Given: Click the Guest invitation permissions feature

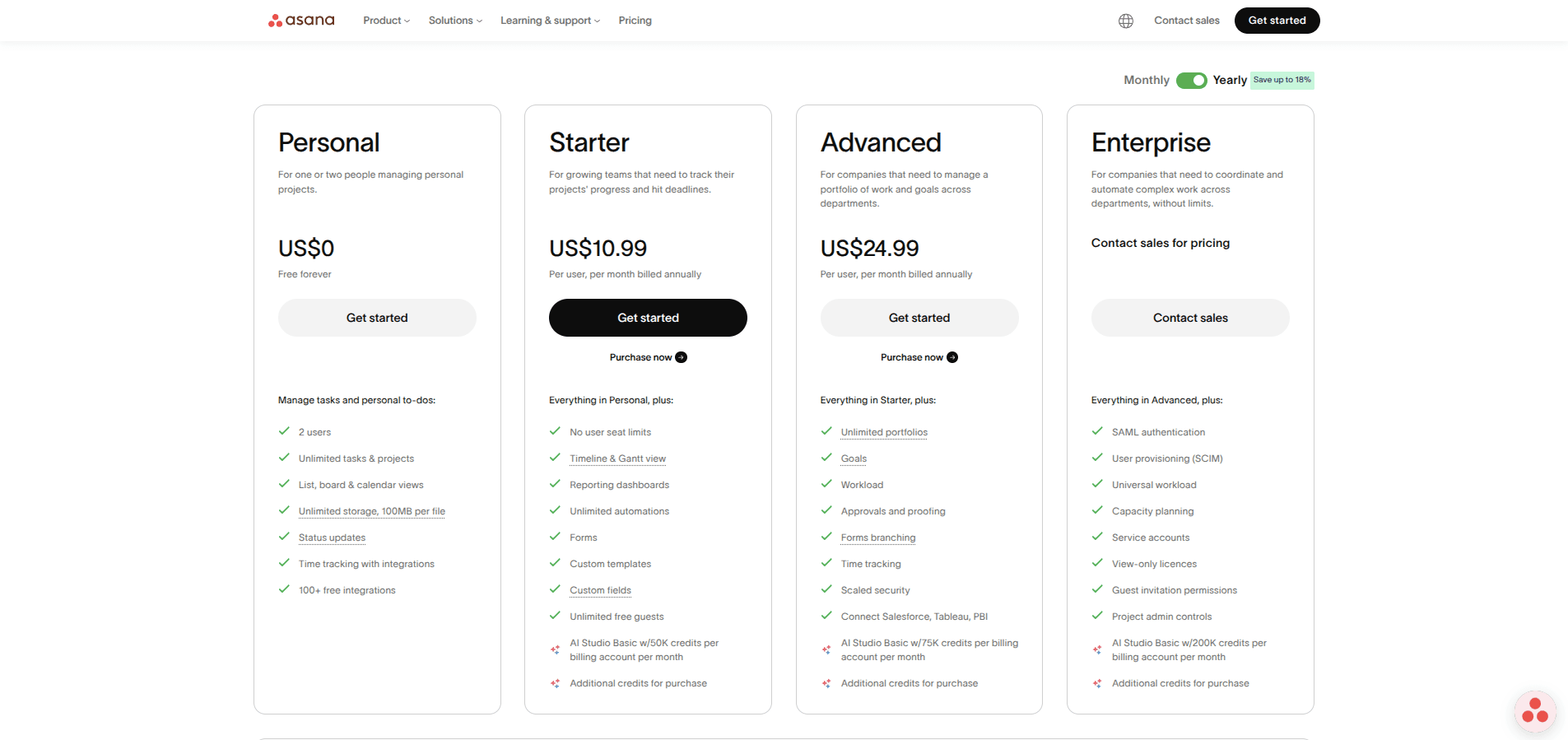Looking at the screenshot, I should [1175, 590].
